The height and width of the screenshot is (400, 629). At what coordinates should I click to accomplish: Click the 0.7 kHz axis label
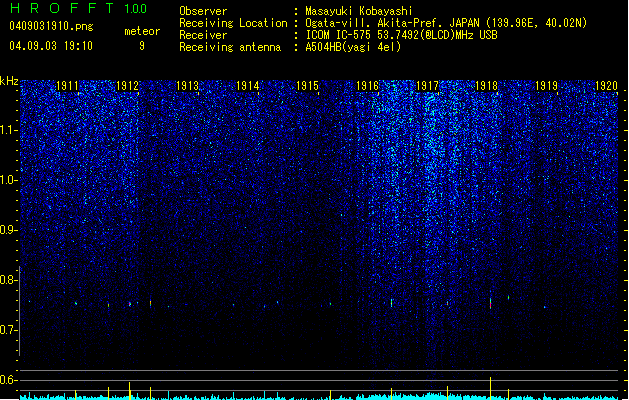(x=8, y=330)
